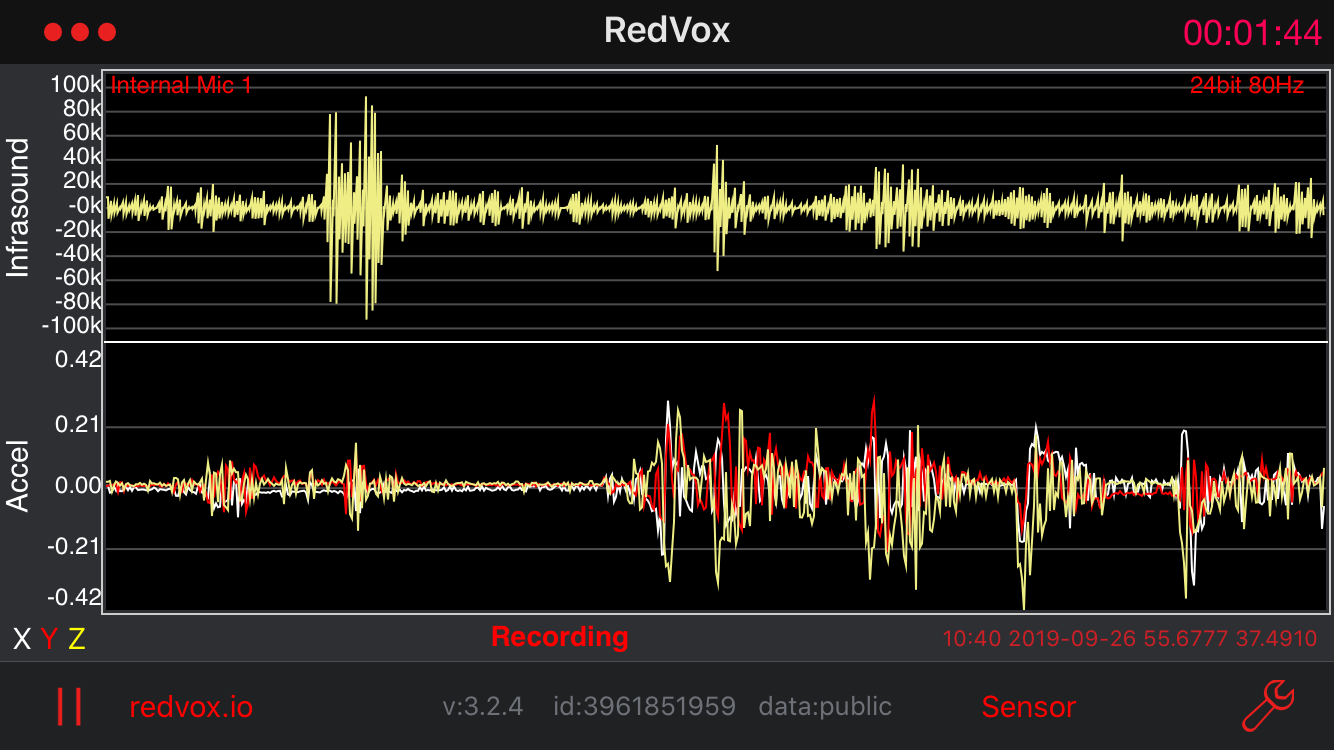The height and width of the screenshot is (750, 1334).
Task: Select the Internal Mic 1 label
Action: tap(181, 86)
